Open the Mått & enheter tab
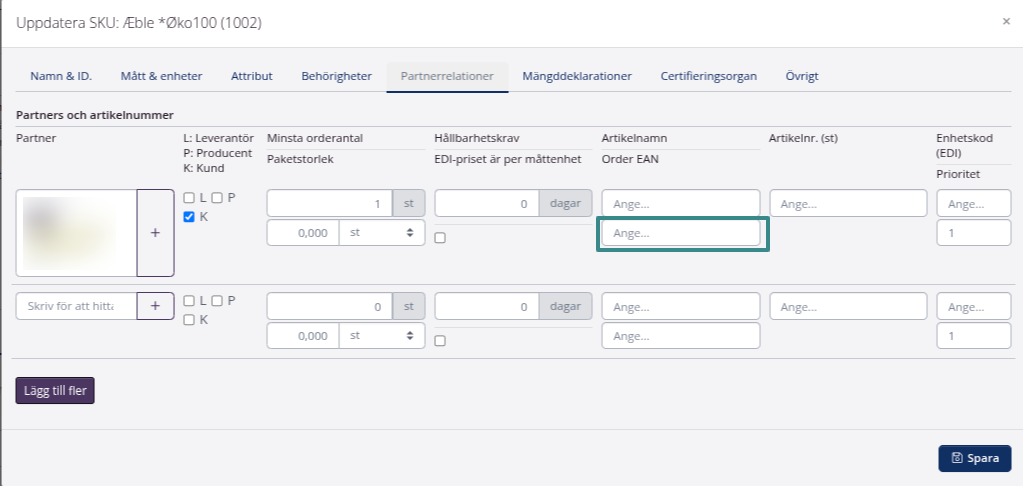This screenshot has width=1023, height=486. tap(161, 76)
